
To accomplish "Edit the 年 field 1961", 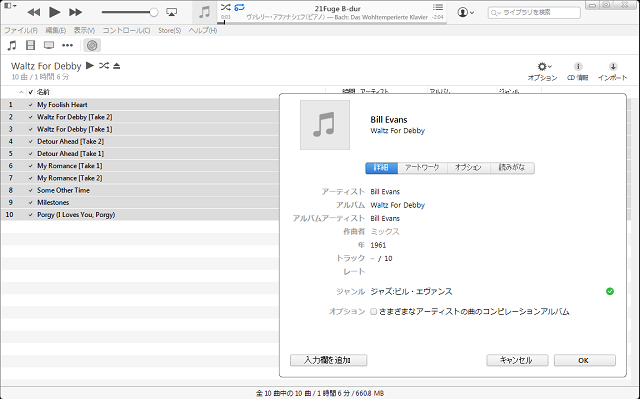I will tap(378, 245).
